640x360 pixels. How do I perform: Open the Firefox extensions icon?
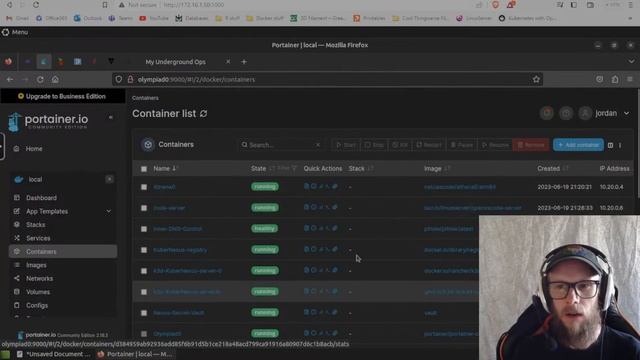(x=615, y=79)
